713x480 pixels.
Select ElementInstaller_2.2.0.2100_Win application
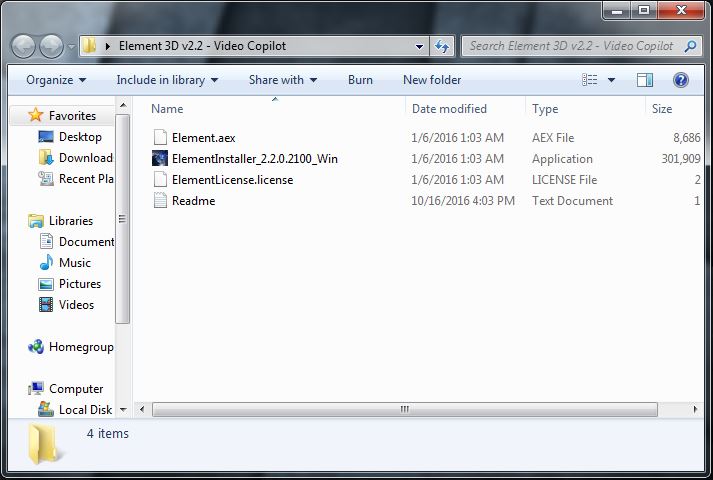(x=255, y=159)
